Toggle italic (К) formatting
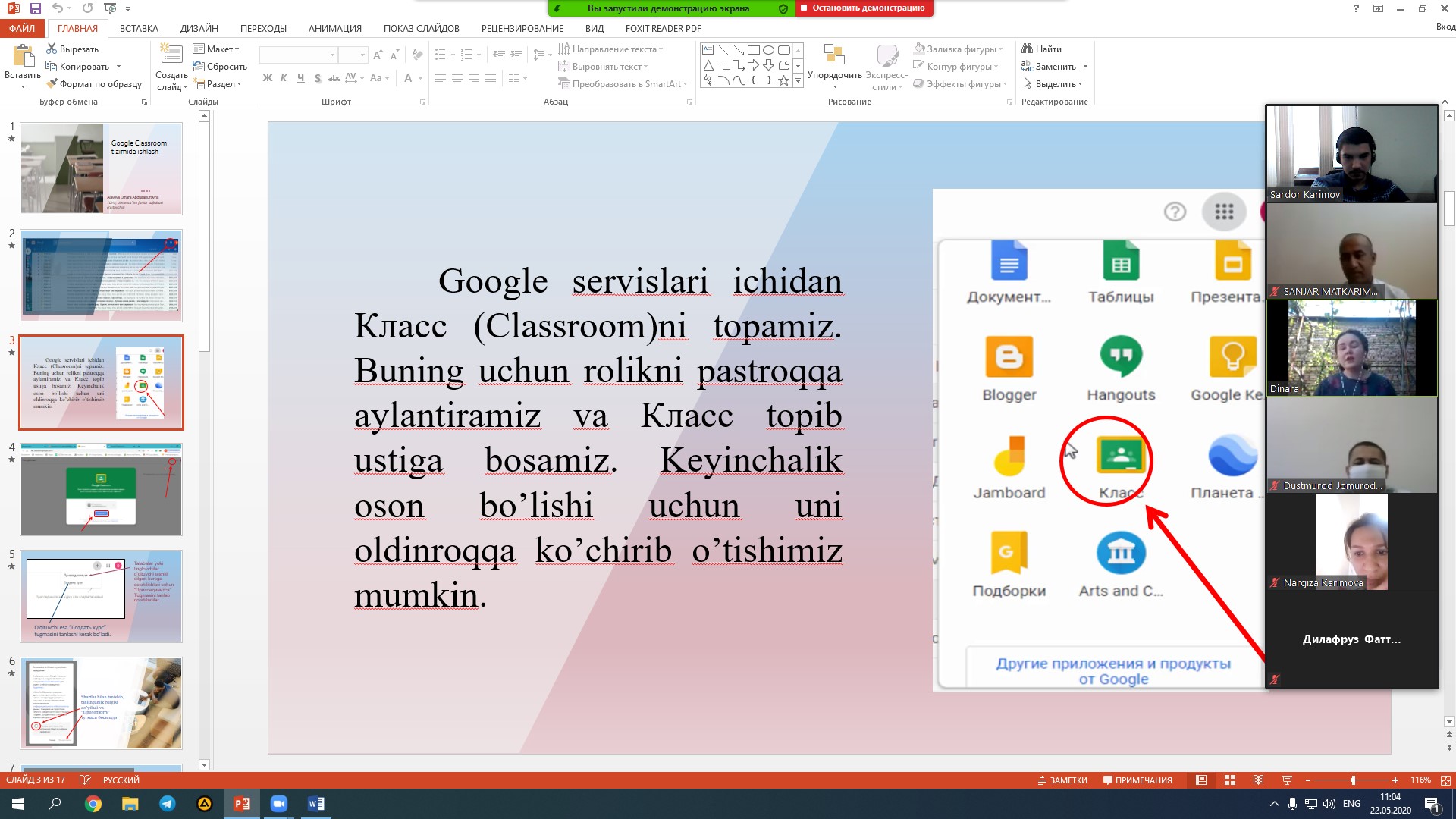 click(284, 78)
